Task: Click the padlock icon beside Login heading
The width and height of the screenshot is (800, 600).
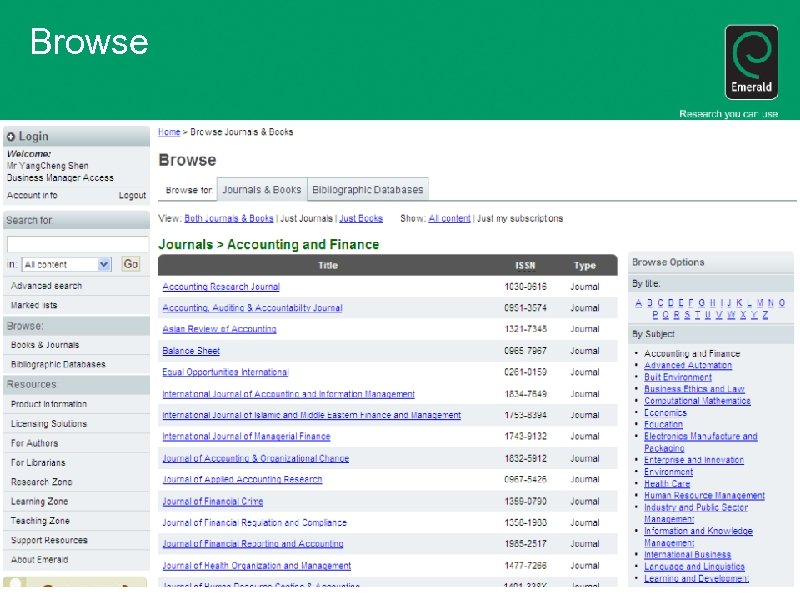Action: point(10,136)
